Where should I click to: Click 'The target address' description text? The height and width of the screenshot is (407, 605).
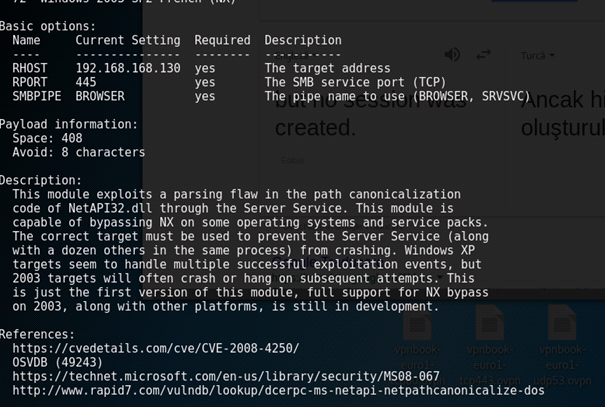(327, 68)
